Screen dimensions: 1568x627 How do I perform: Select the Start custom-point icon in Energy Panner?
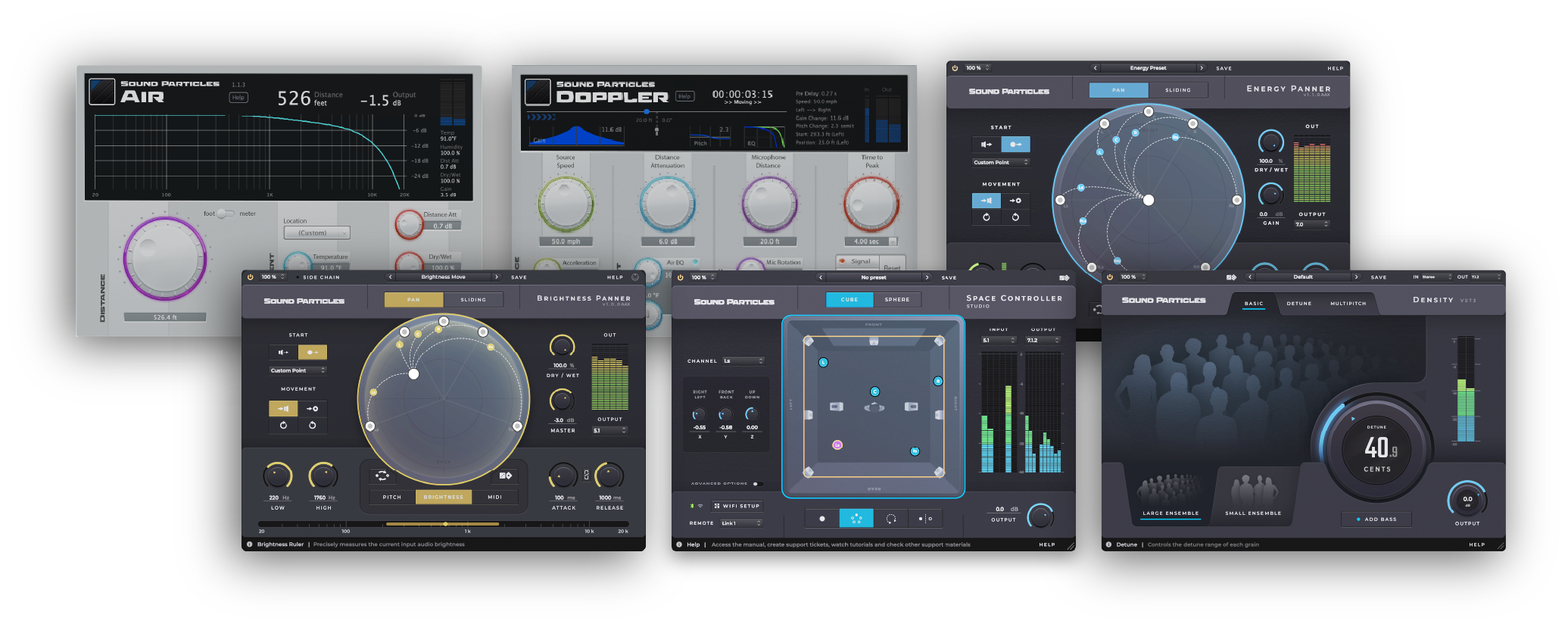1015,144
